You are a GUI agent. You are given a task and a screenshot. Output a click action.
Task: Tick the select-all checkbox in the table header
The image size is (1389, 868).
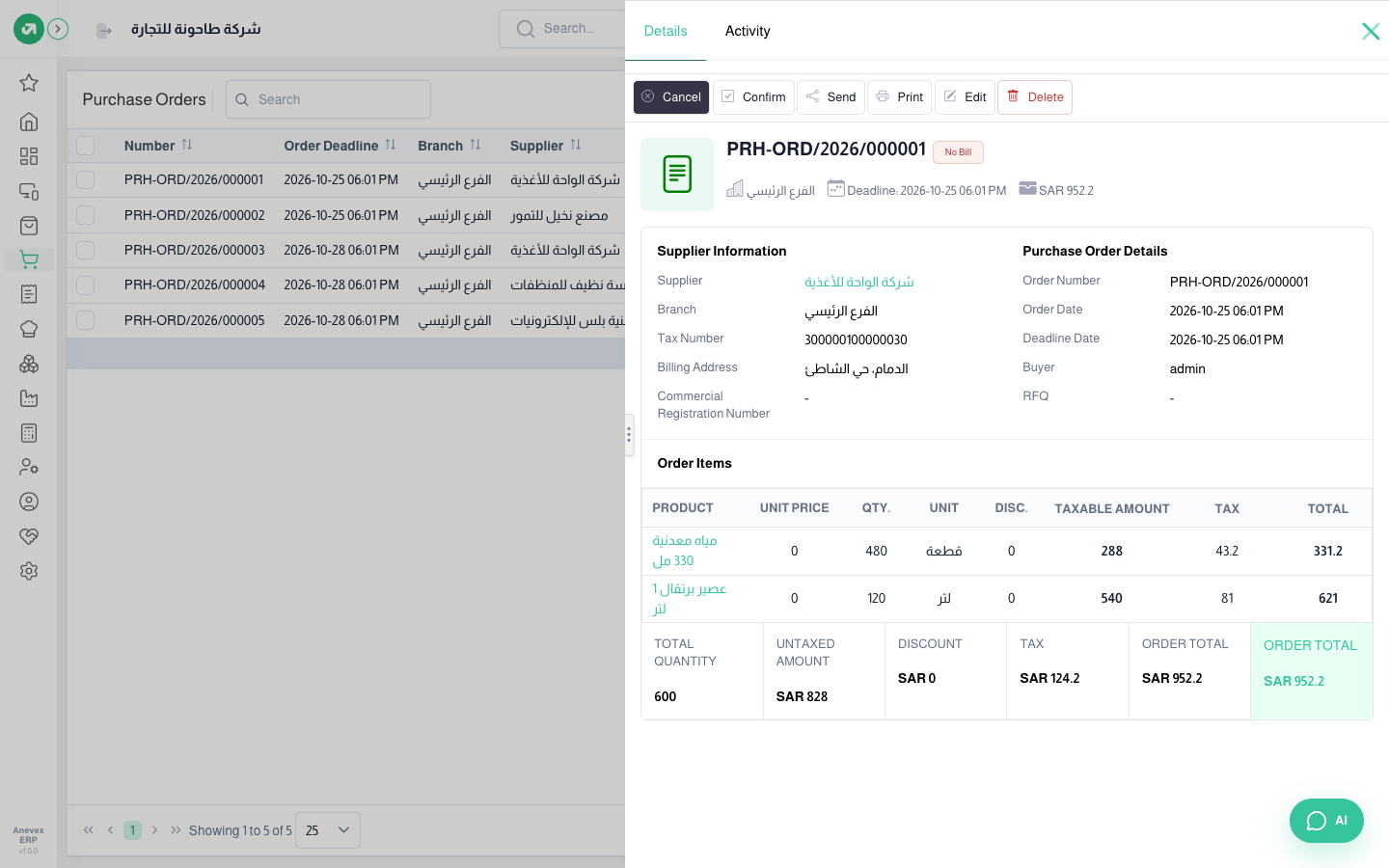click(x=86, y=146)
